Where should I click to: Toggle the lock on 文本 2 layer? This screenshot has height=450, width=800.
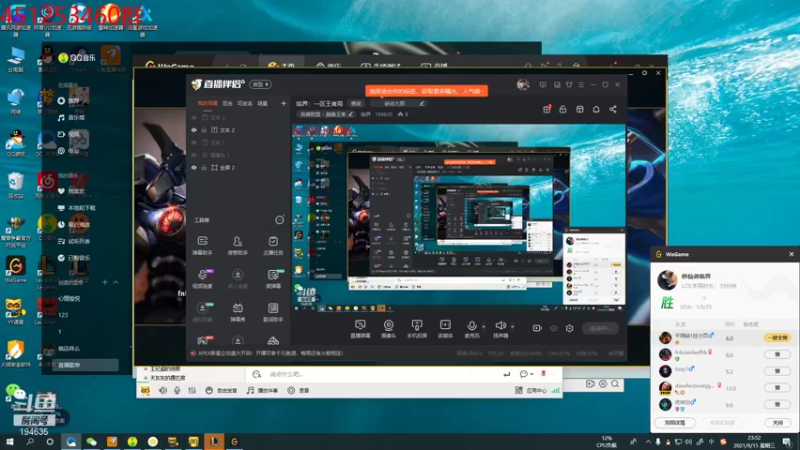(204, 130)
